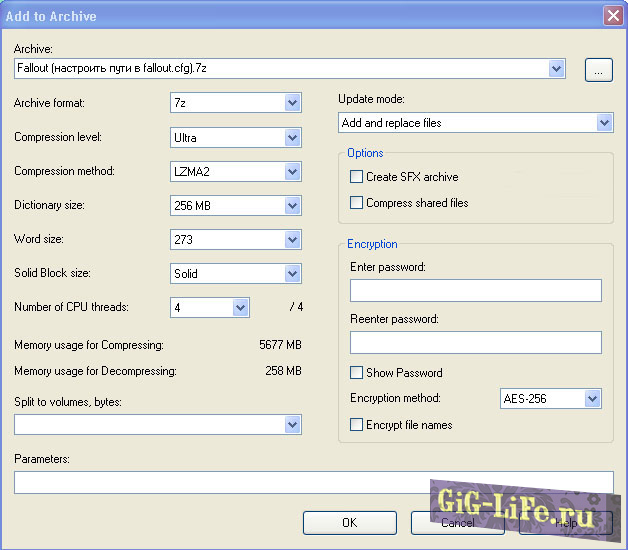Enable Create SFX archive checkbox
Viewport: 628px width, 550px height.
tap(357, 177)
